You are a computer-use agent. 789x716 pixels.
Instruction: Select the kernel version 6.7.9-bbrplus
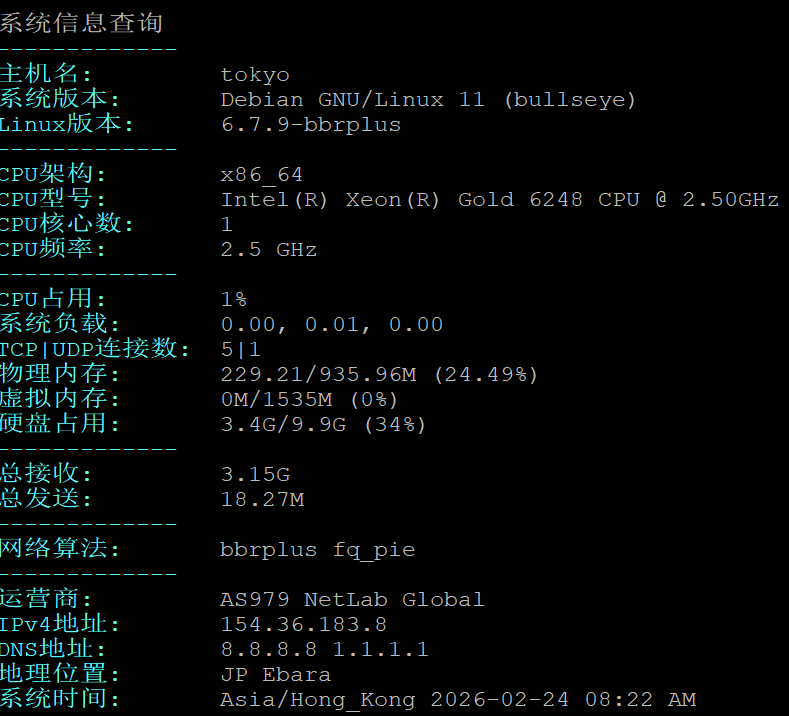coord(310,125)
